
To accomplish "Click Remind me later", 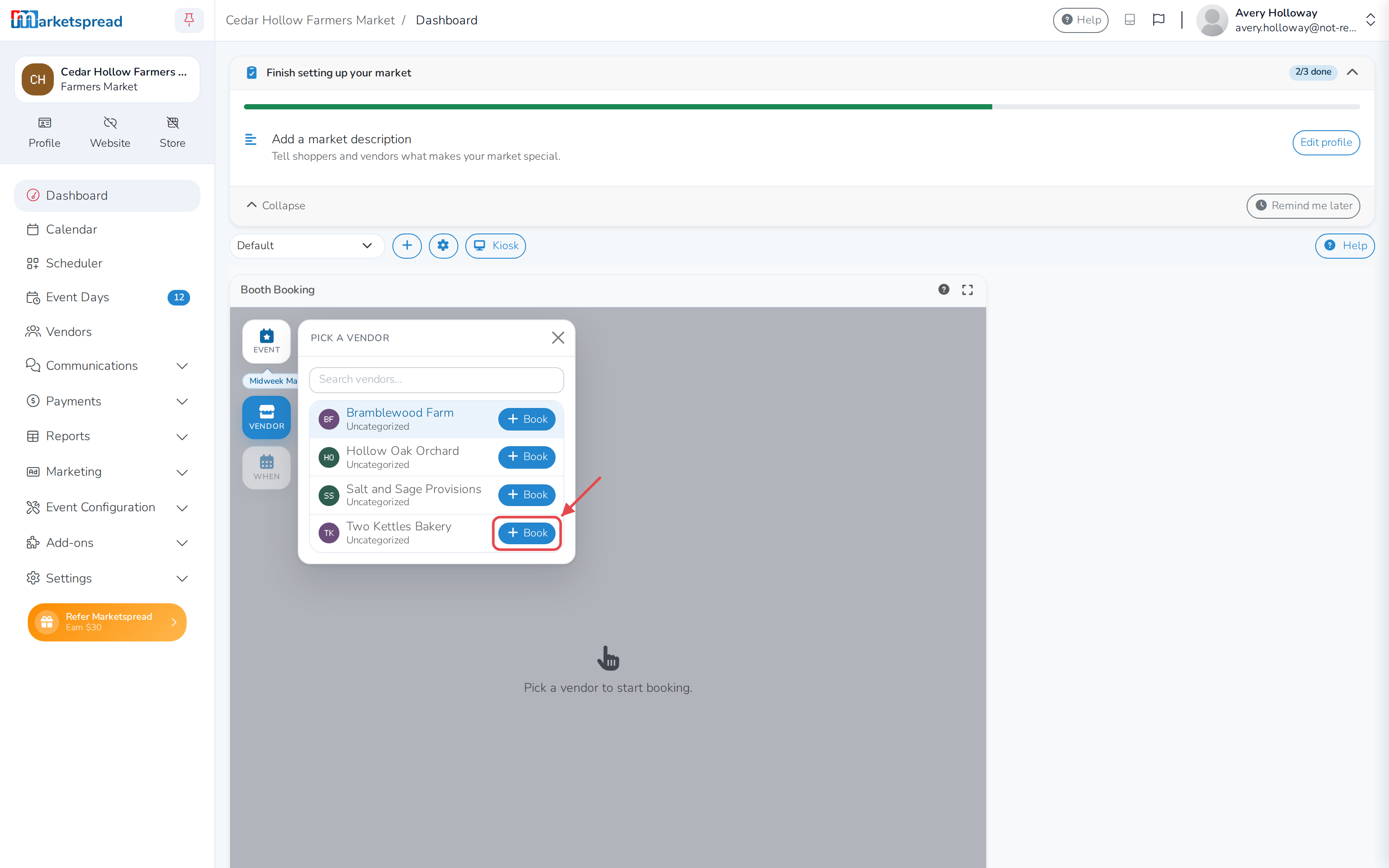I will pos(1303,206).
